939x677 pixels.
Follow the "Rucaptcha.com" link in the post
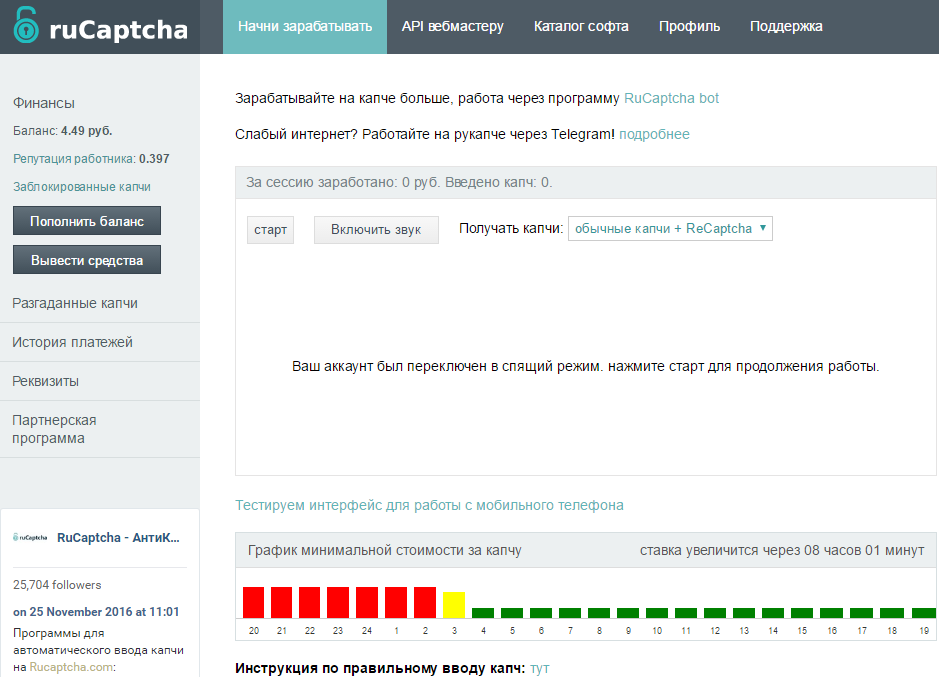point(71,667)
